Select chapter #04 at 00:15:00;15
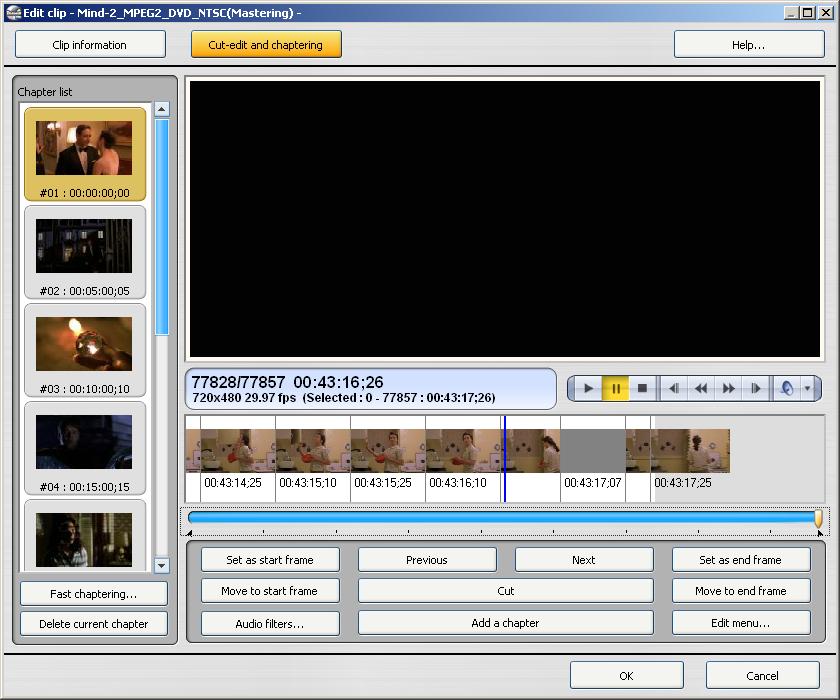The width and height of the screenshot is (840, 700). pos(85,449)
